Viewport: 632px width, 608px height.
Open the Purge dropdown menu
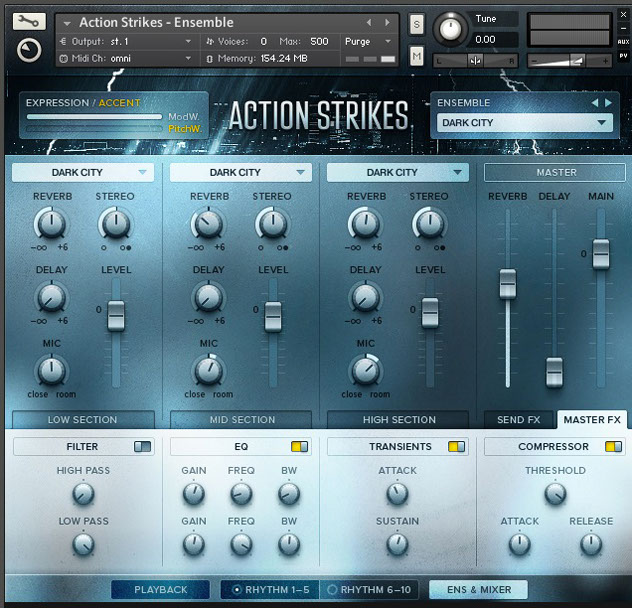(369, 42)
